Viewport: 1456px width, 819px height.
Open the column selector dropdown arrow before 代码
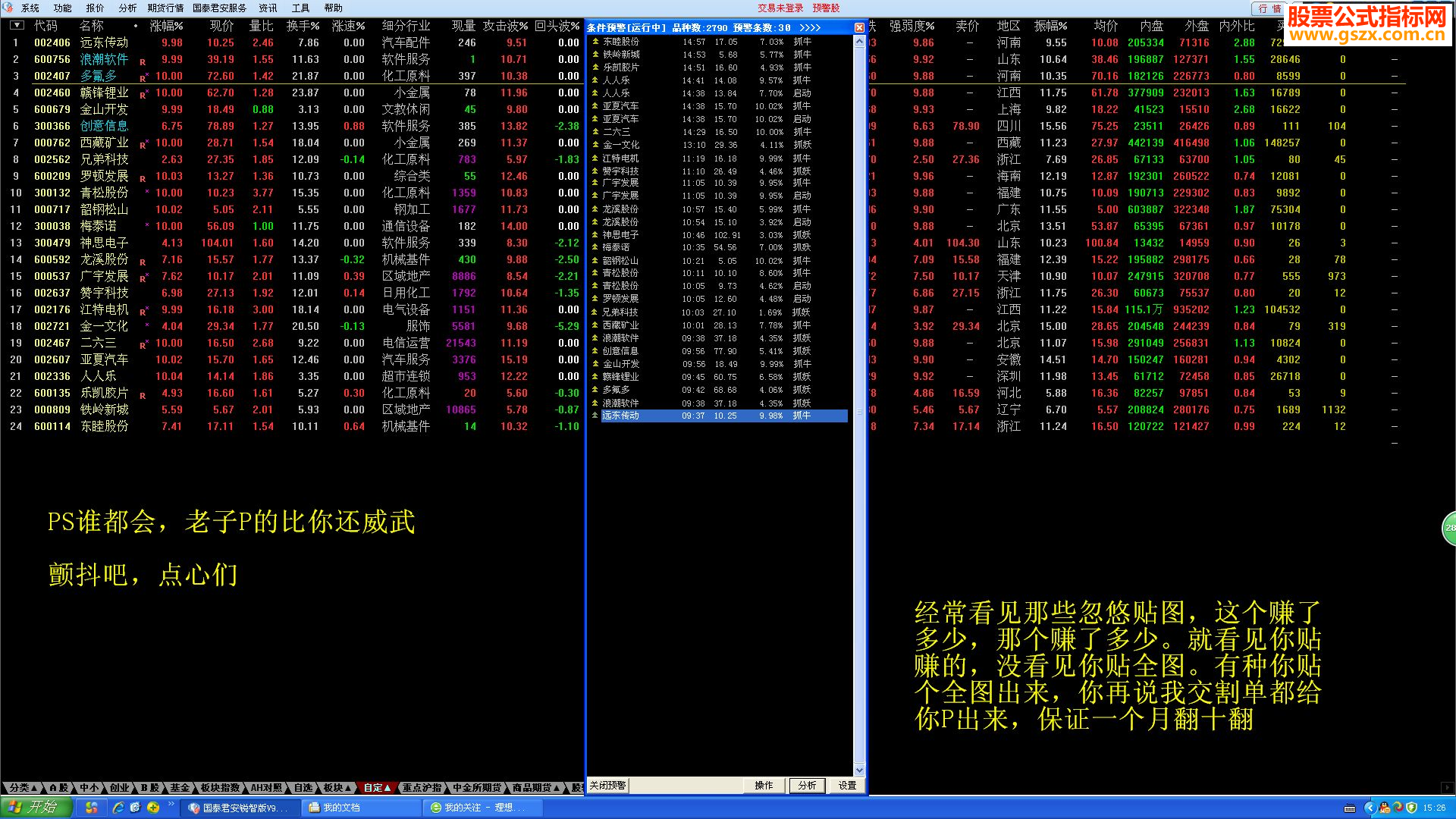tap(17, 26)
